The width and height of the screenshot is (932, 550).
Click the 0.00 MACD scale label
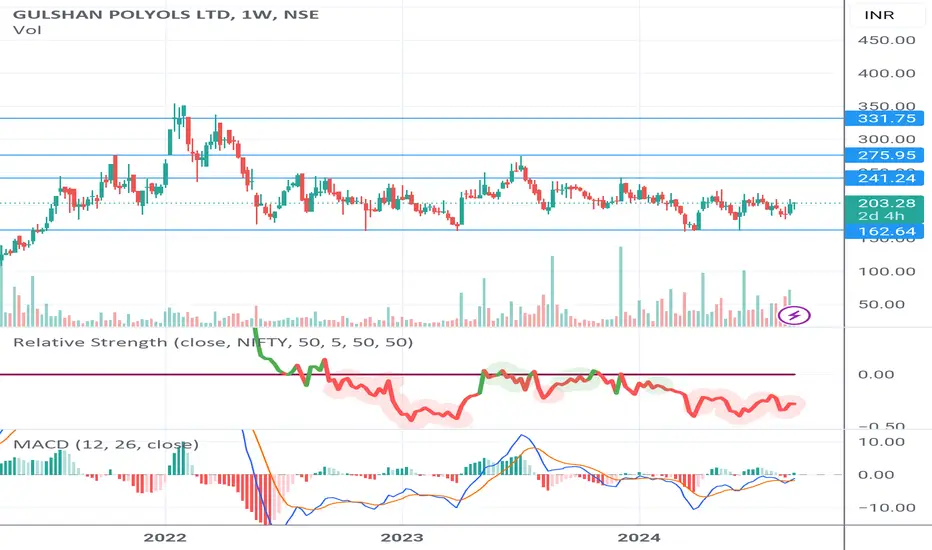point(876,474)
